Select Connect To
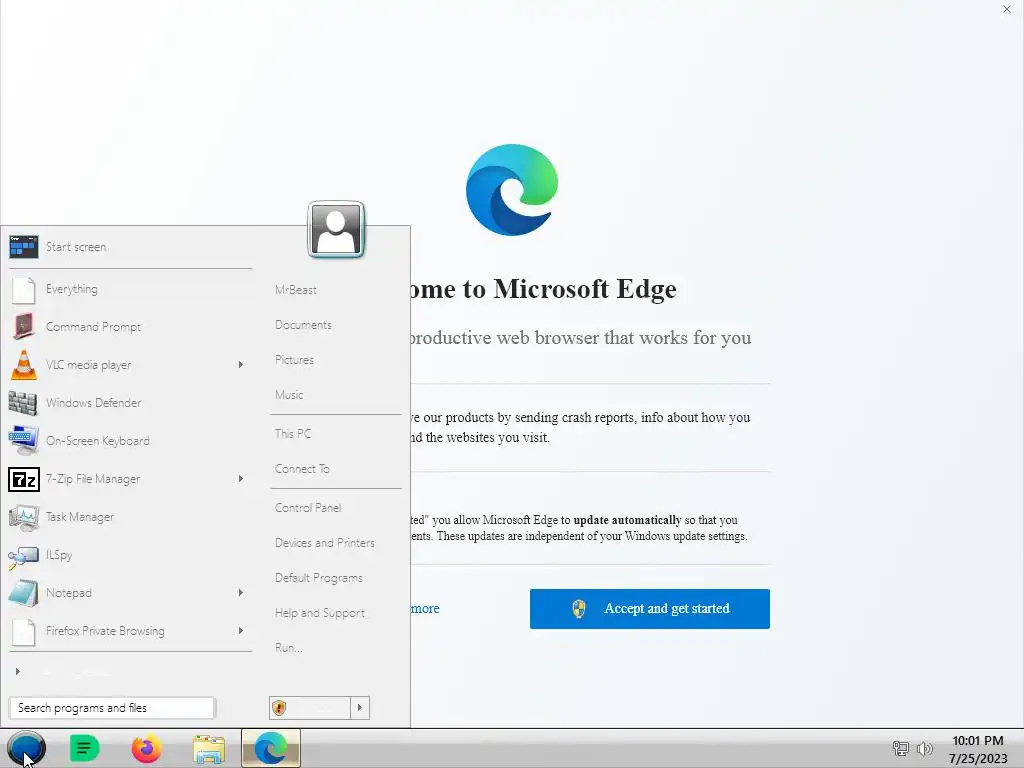 click(x=302, y=469)
